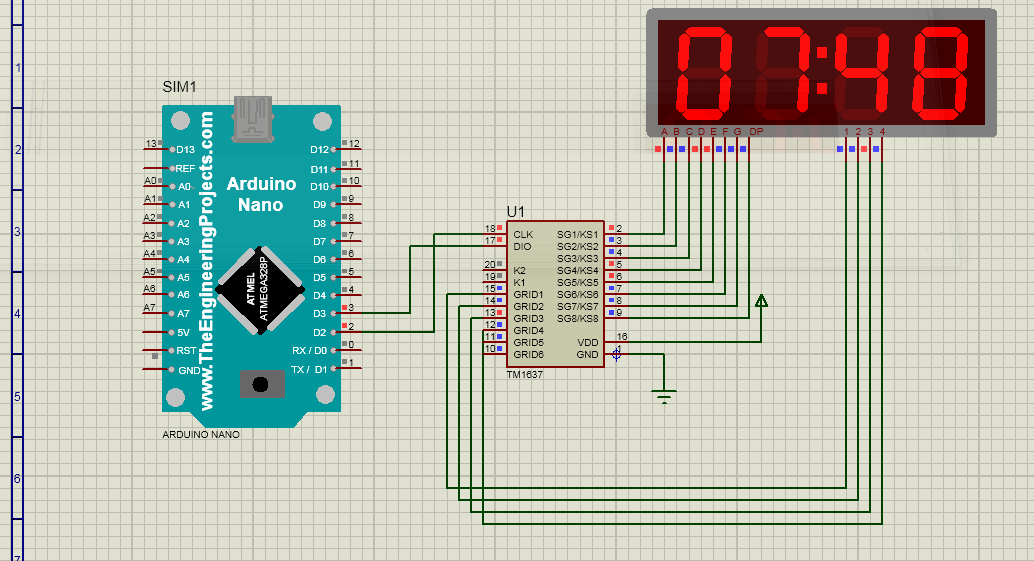1034x561 pixels.
Task: Click the A1 analog pin
Action: coord(184,205)
